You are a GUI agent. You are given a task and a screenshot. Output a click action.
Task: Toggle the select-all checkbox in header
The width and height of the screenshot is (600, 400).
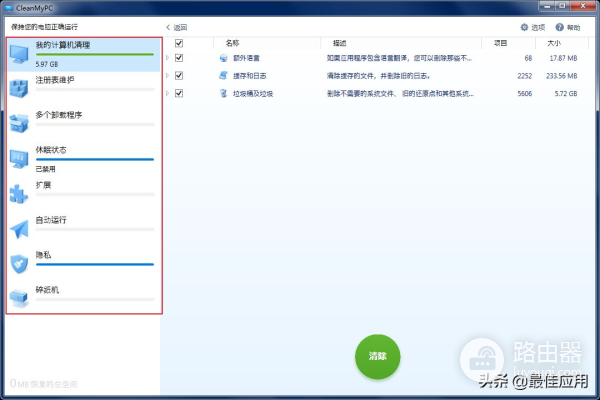click(179, 44)
